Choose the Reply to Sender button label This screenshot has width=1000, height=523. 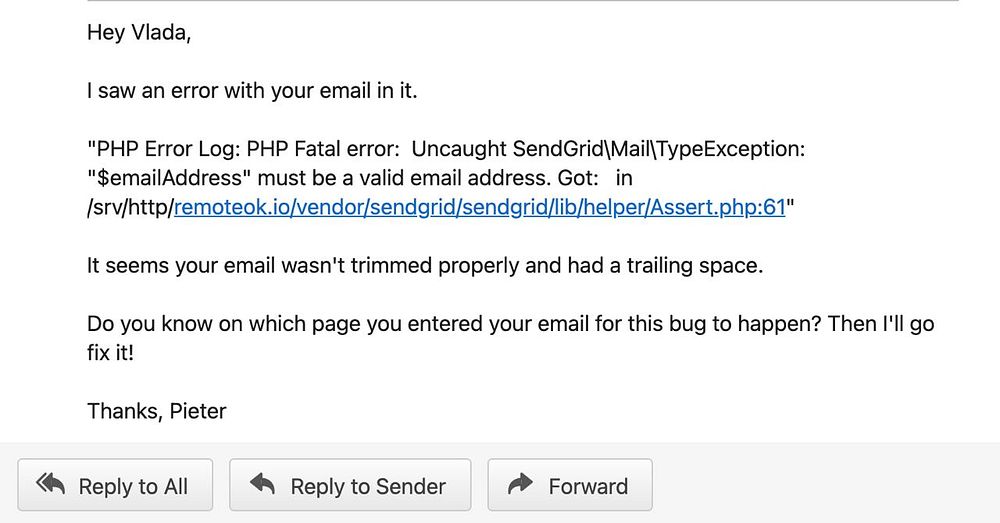click(x=368, y=487)
